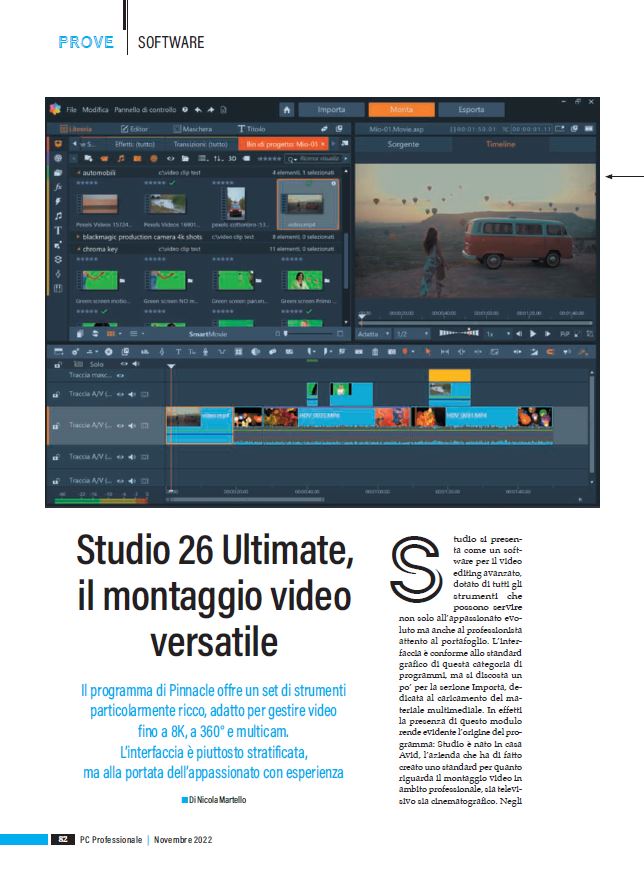Click the 3D filter in library toolbar
Viewport: 644px width, 873px height.
232,159
